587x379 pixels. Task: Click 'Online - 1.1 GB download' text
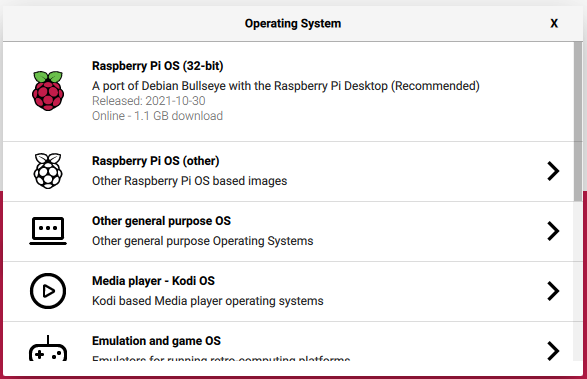[157, 116]
